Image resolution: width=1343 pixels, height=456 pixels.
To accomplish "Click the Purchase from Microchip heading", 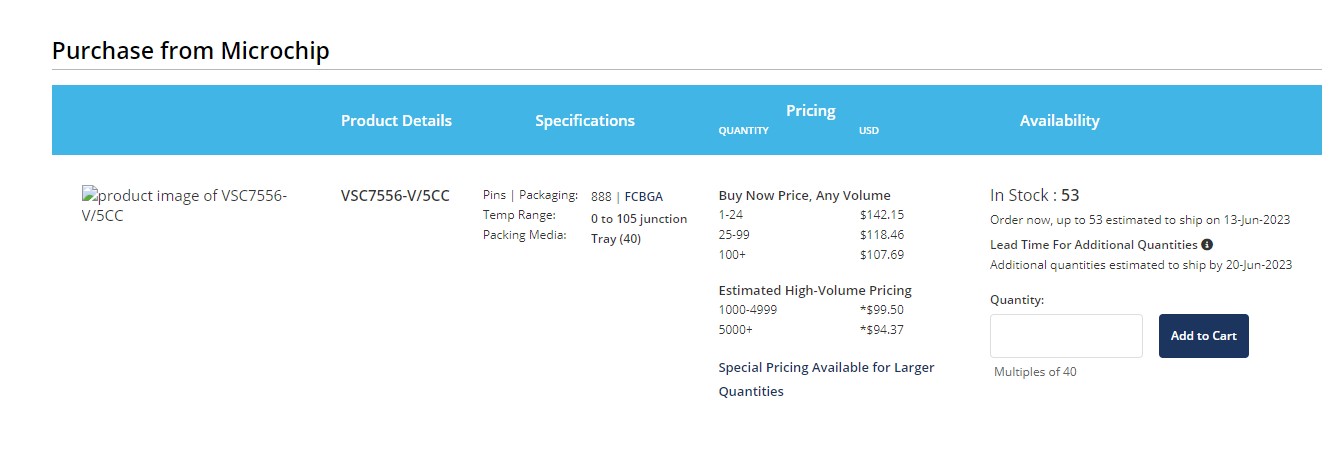I will [x=190, y=51].
